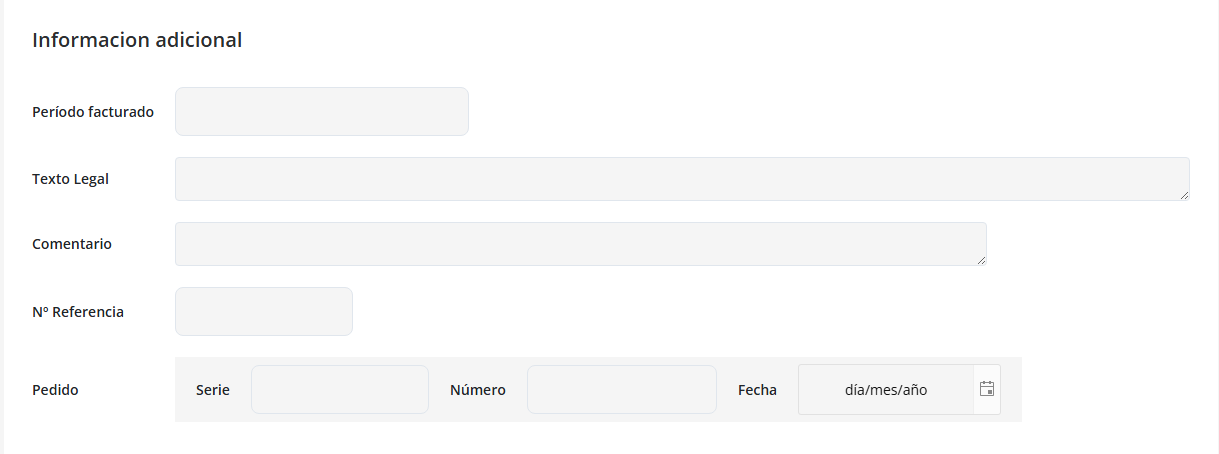The image size is (1219, 454).
Task: Focus the Período facturado input field
Action: click(321, 112)
